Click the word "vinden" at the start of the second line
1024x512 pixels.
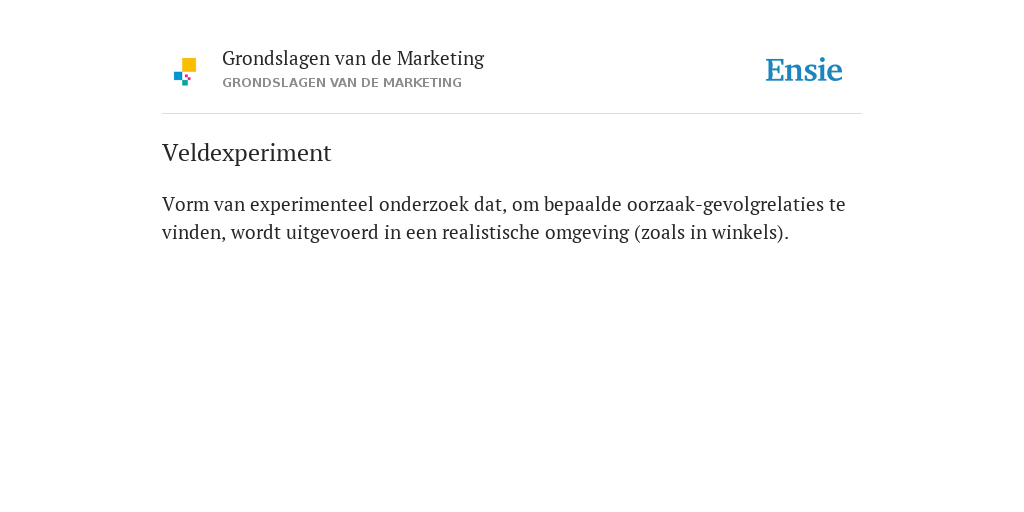pyautogui.click(x=191, y=232)
